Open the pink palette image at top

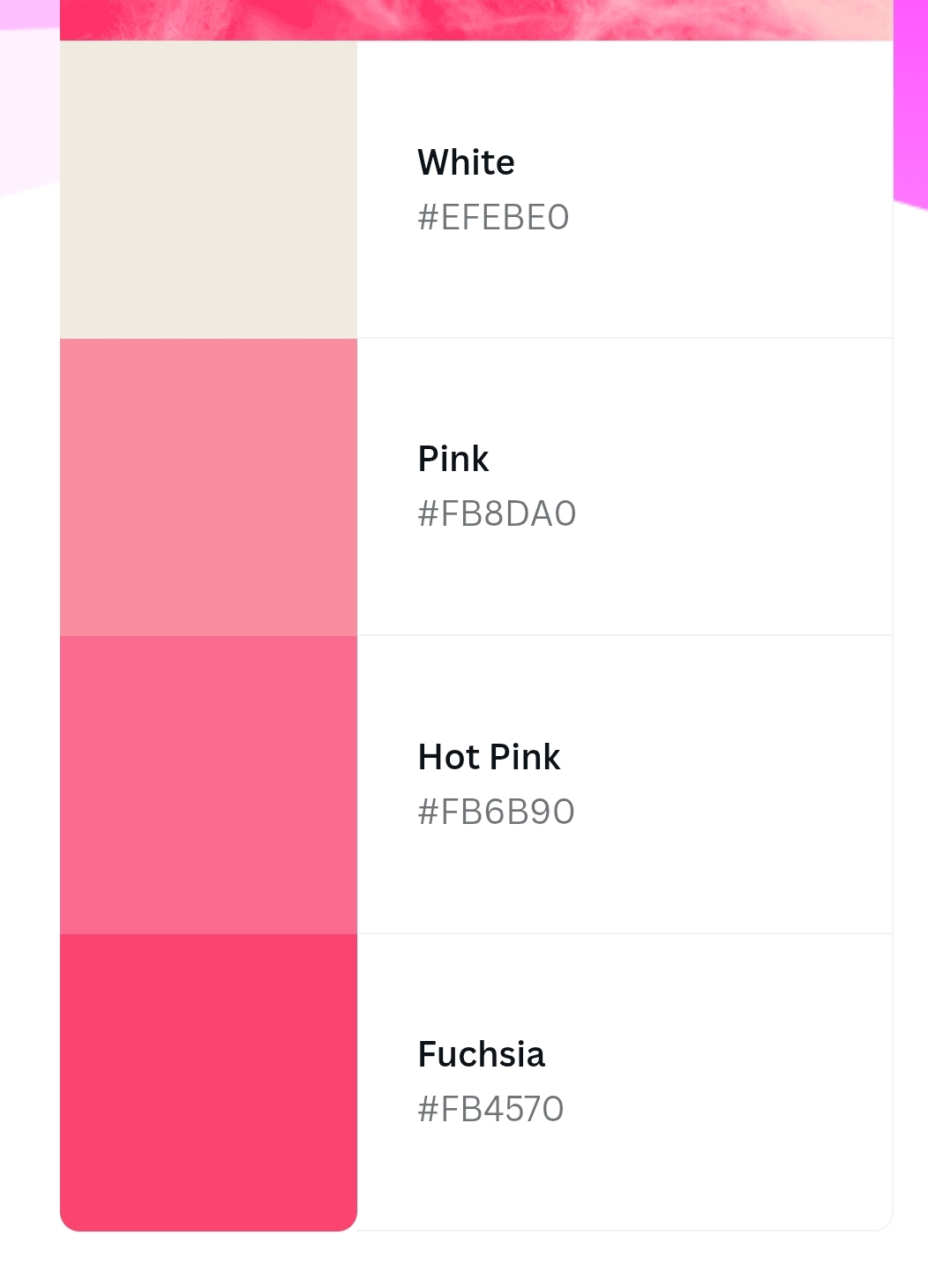pos(476,19)
